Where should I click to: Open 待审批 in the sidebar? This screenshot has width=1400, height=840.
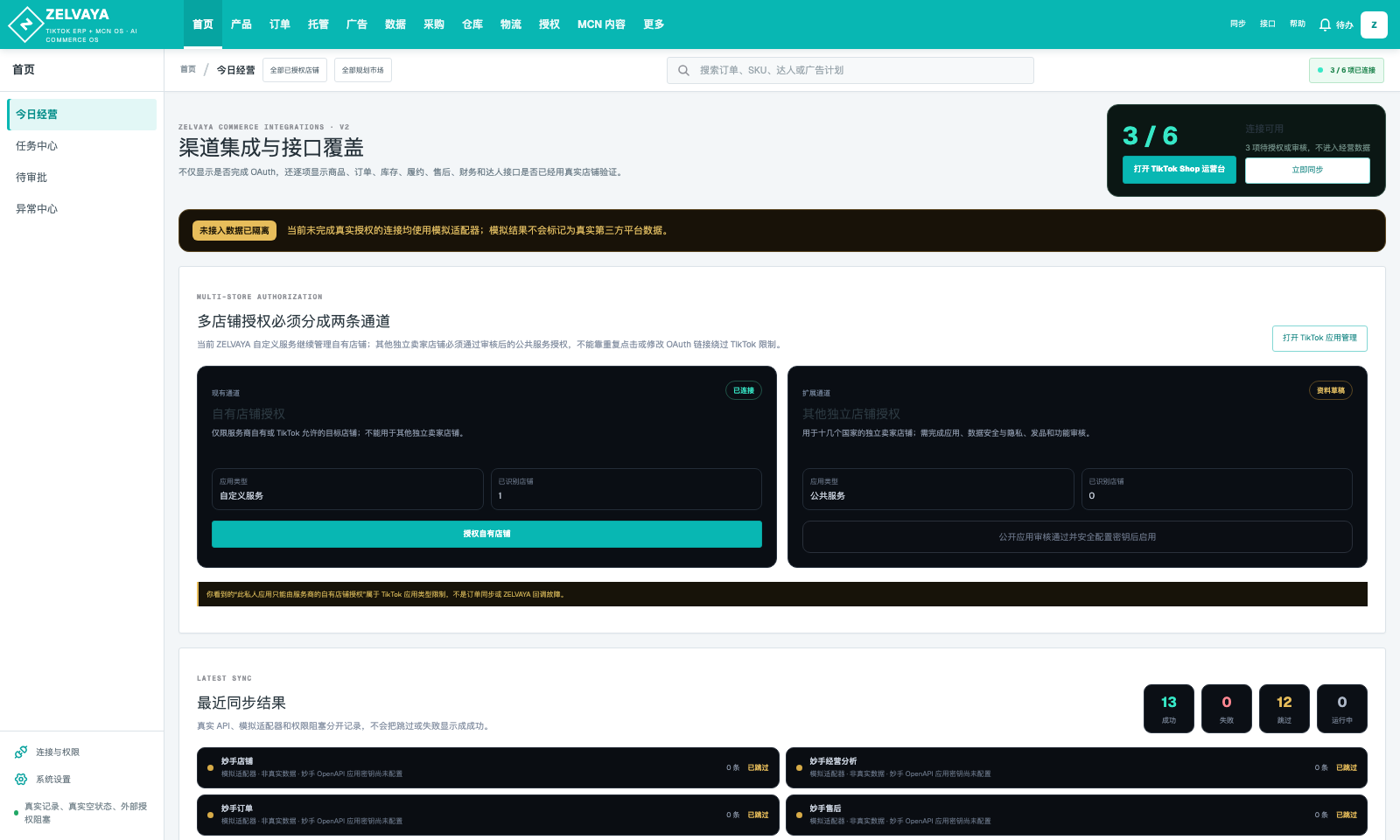81,178
